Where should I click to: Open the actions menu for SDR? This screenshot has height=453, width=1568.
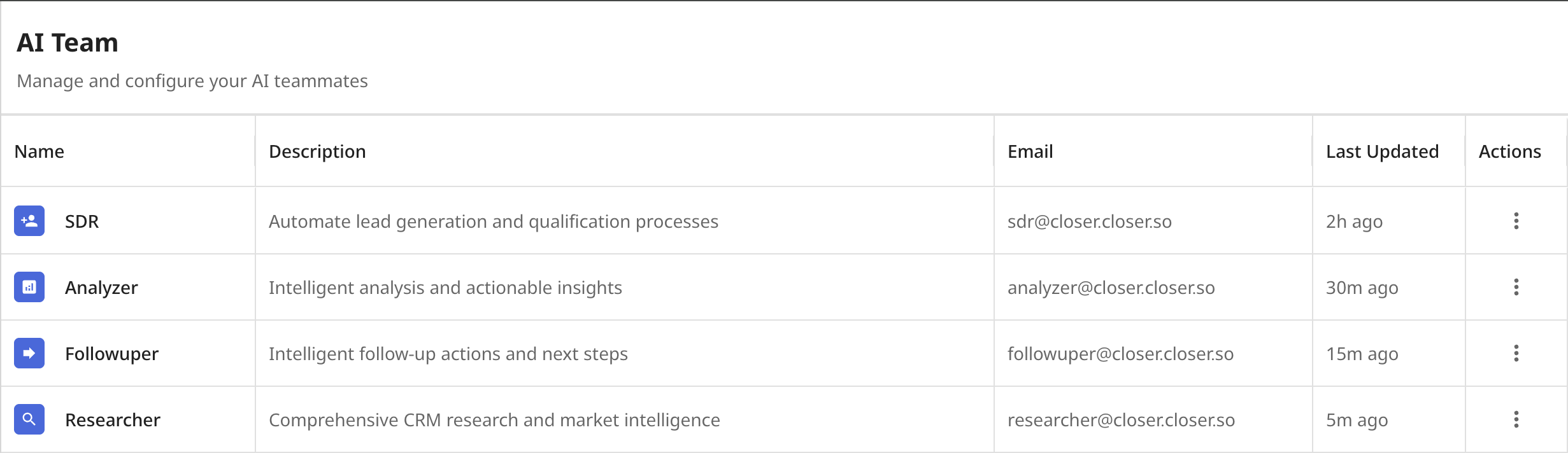(x=1516, y=221)
